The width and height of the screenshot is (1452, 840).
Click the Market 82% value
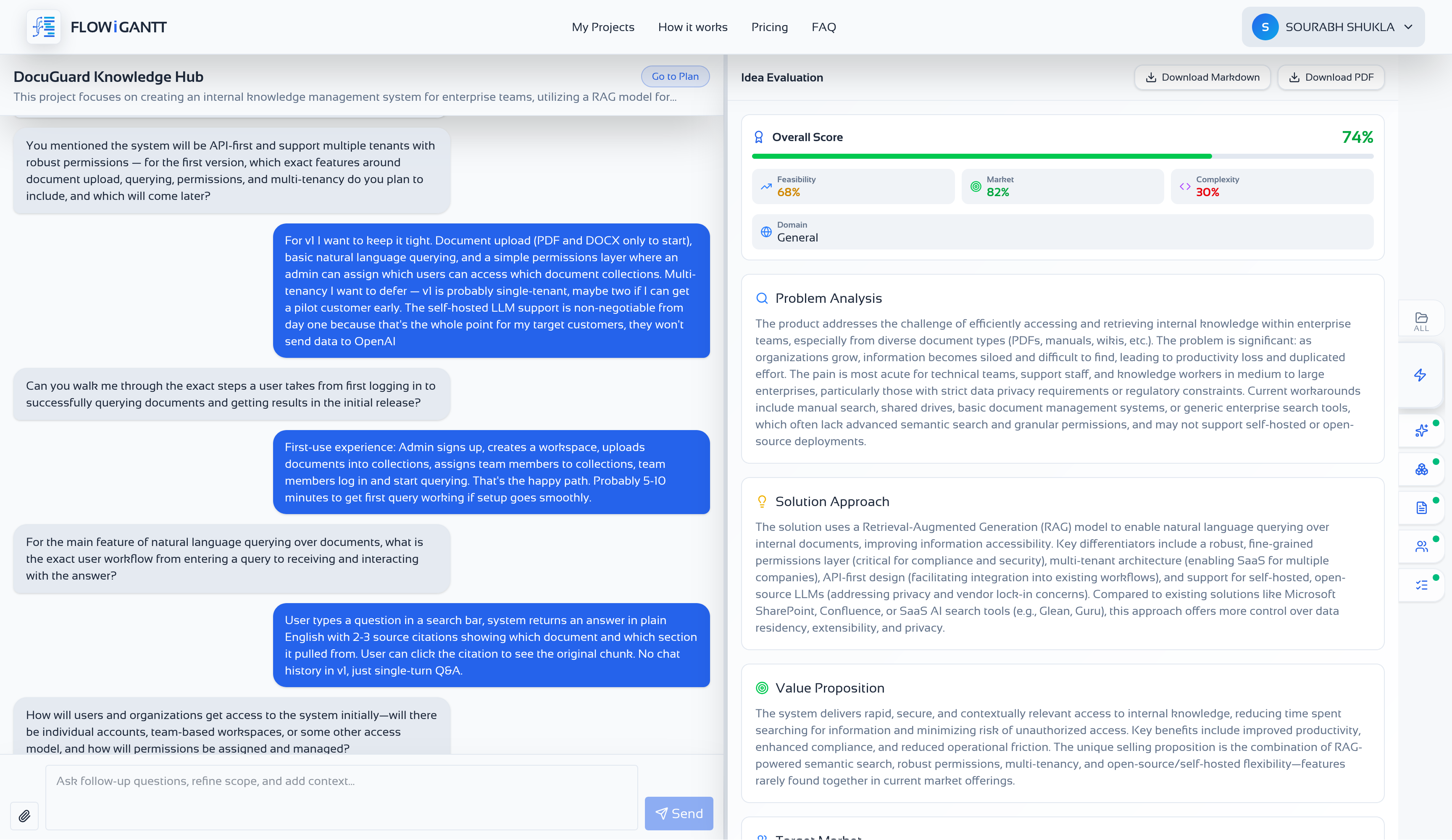click(x=997, y=192)
